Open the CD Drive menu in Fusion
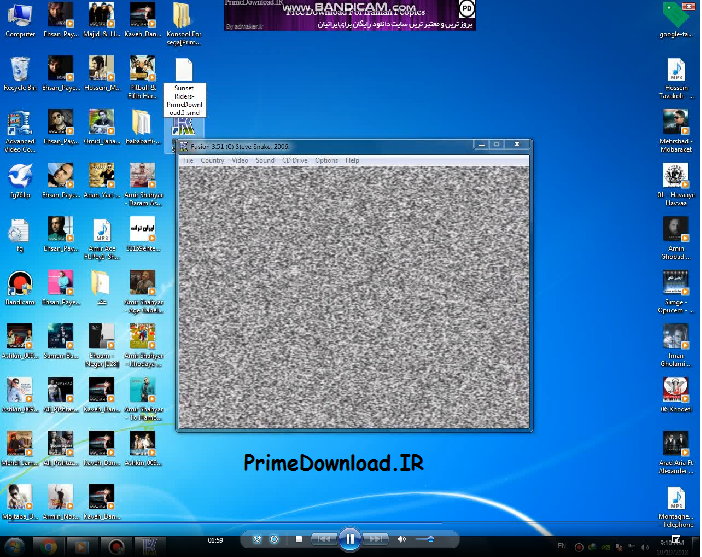 [x=295, y=160]
